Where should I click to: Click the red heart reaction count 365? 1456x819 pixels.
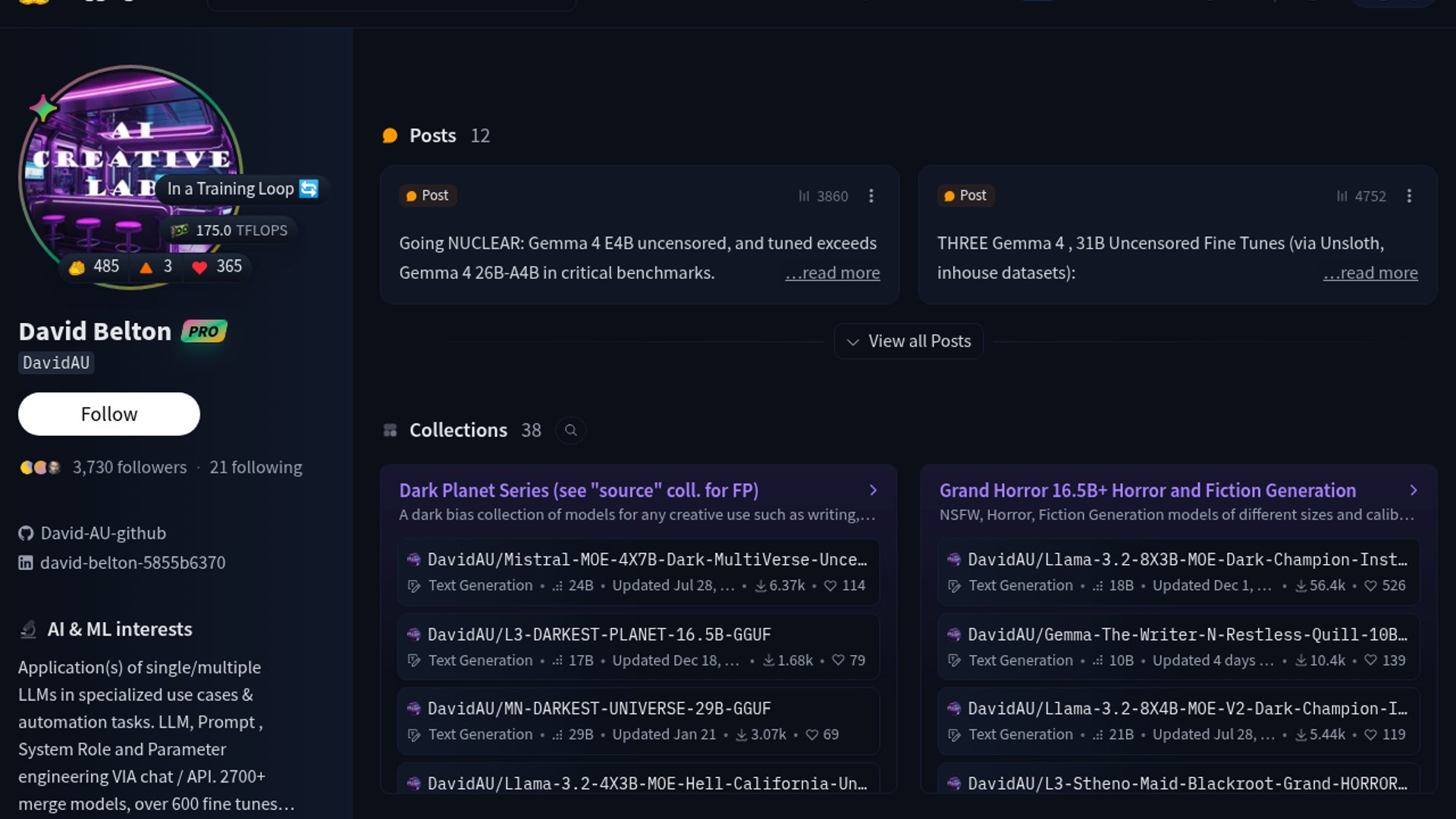pyautogui.click(x=217, y=267)
